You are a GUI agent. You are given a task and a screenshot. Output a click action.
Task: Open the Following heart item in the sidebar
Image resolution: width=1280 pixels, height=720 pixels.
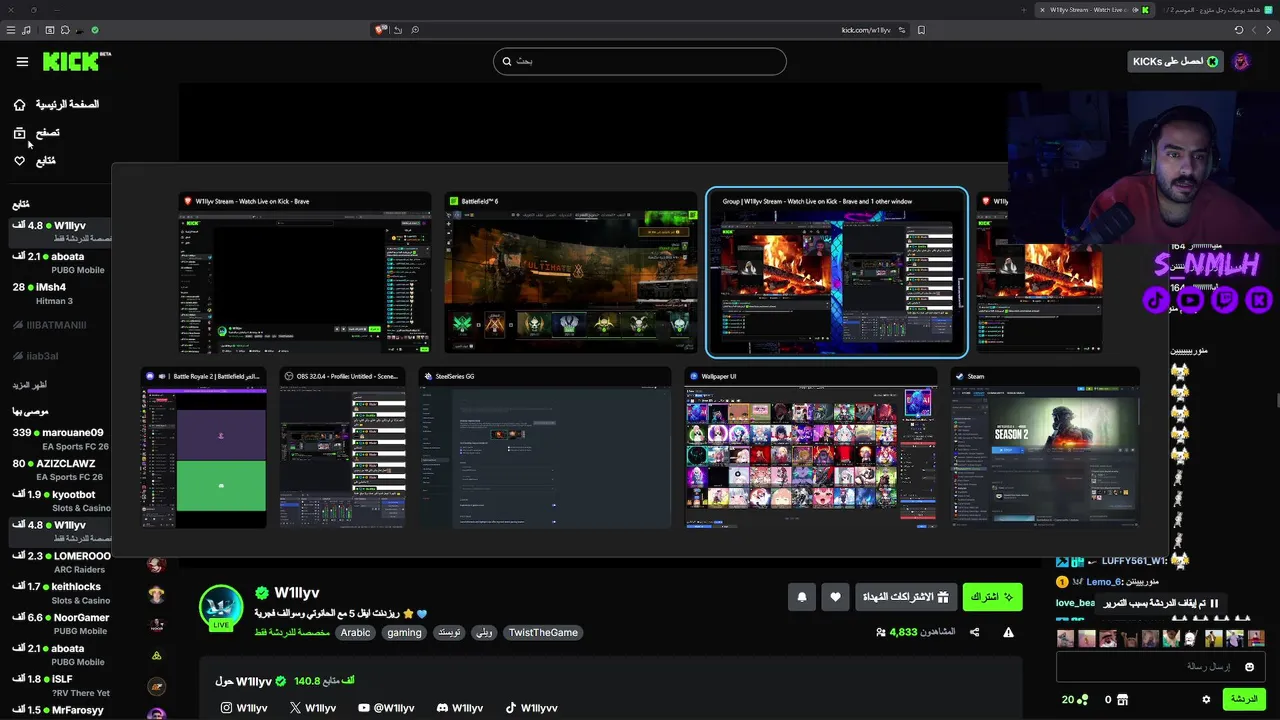[x=35, y=161]
